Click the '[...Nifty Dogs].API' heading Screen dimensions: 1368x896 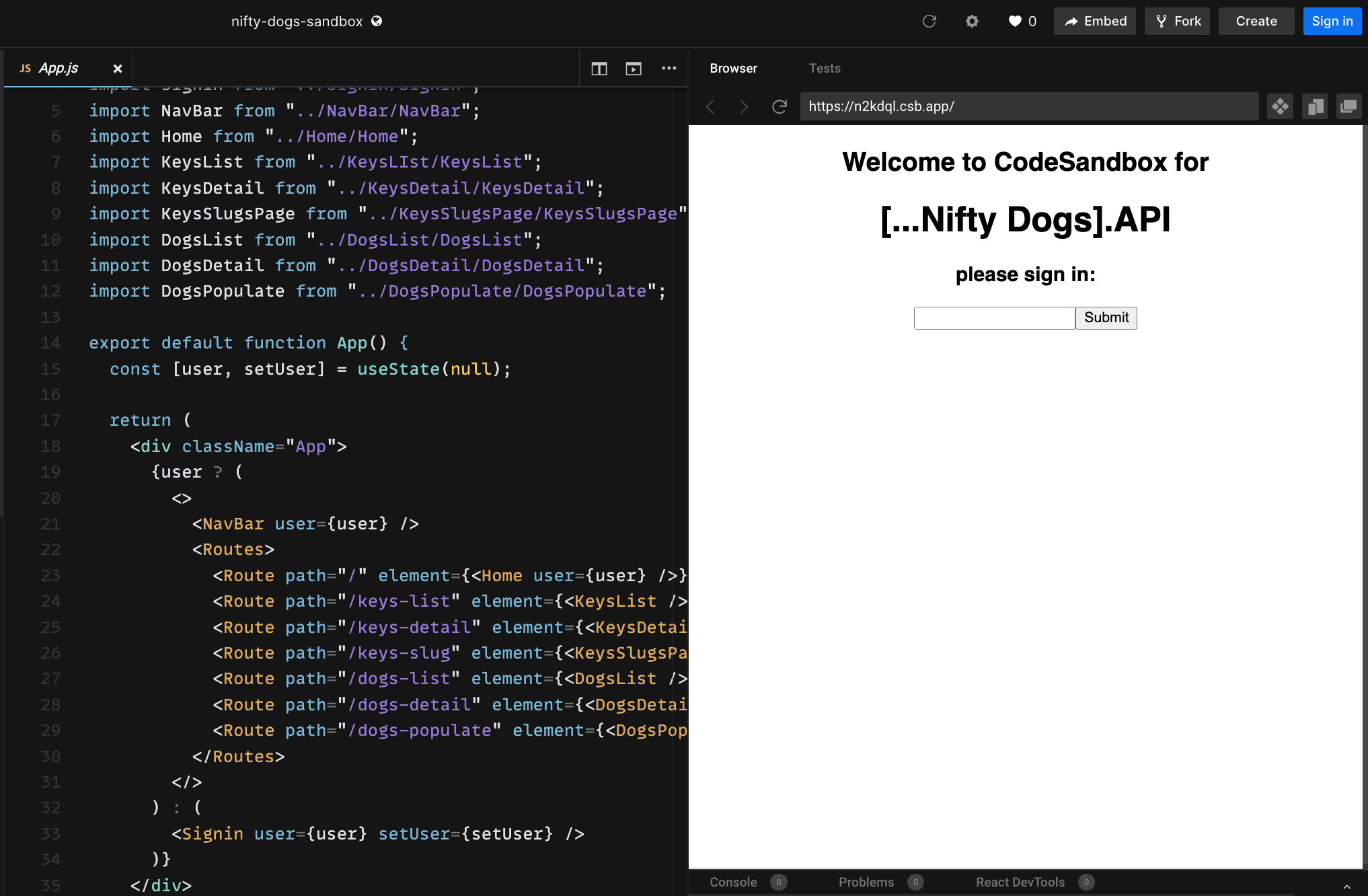pos(1025,219)
